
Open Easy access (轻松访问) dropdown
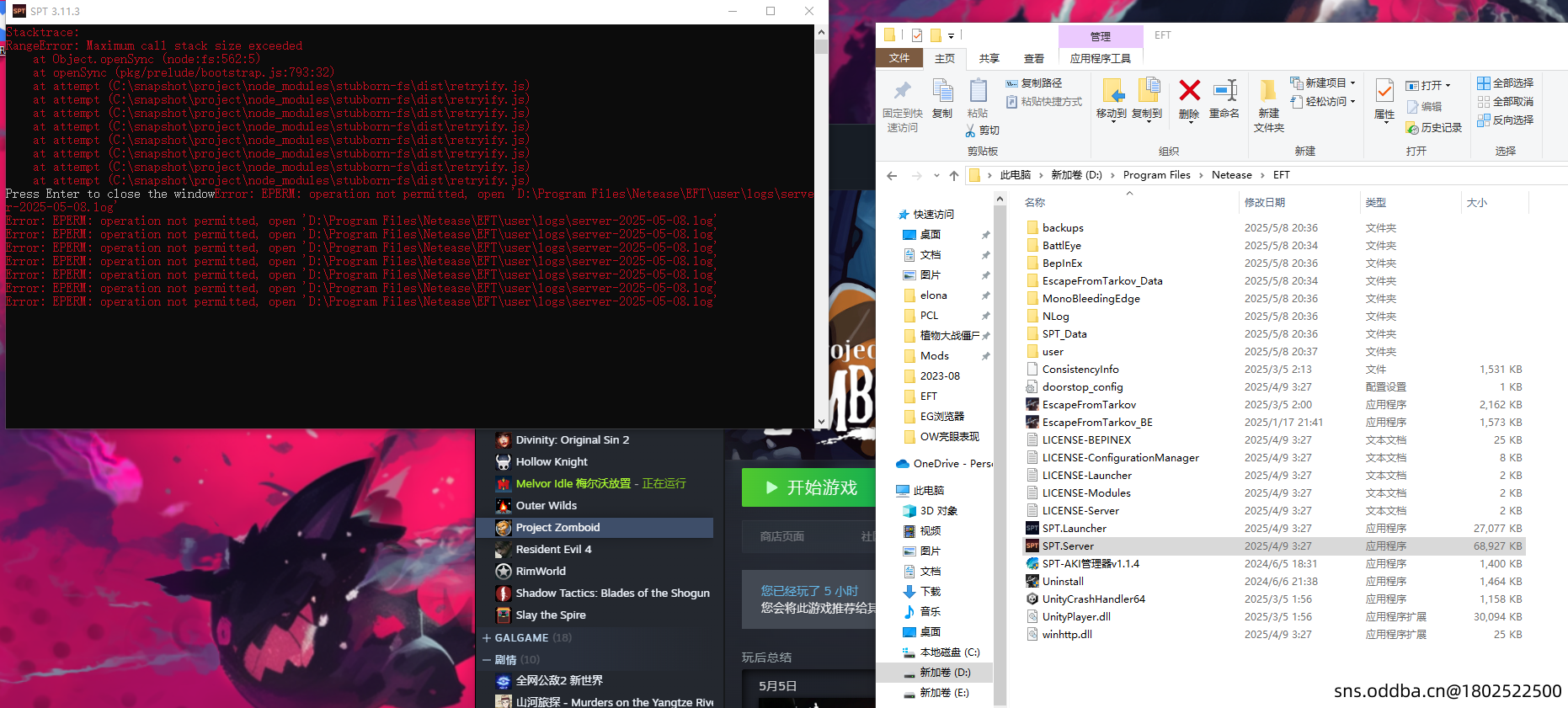point(1323,102)
